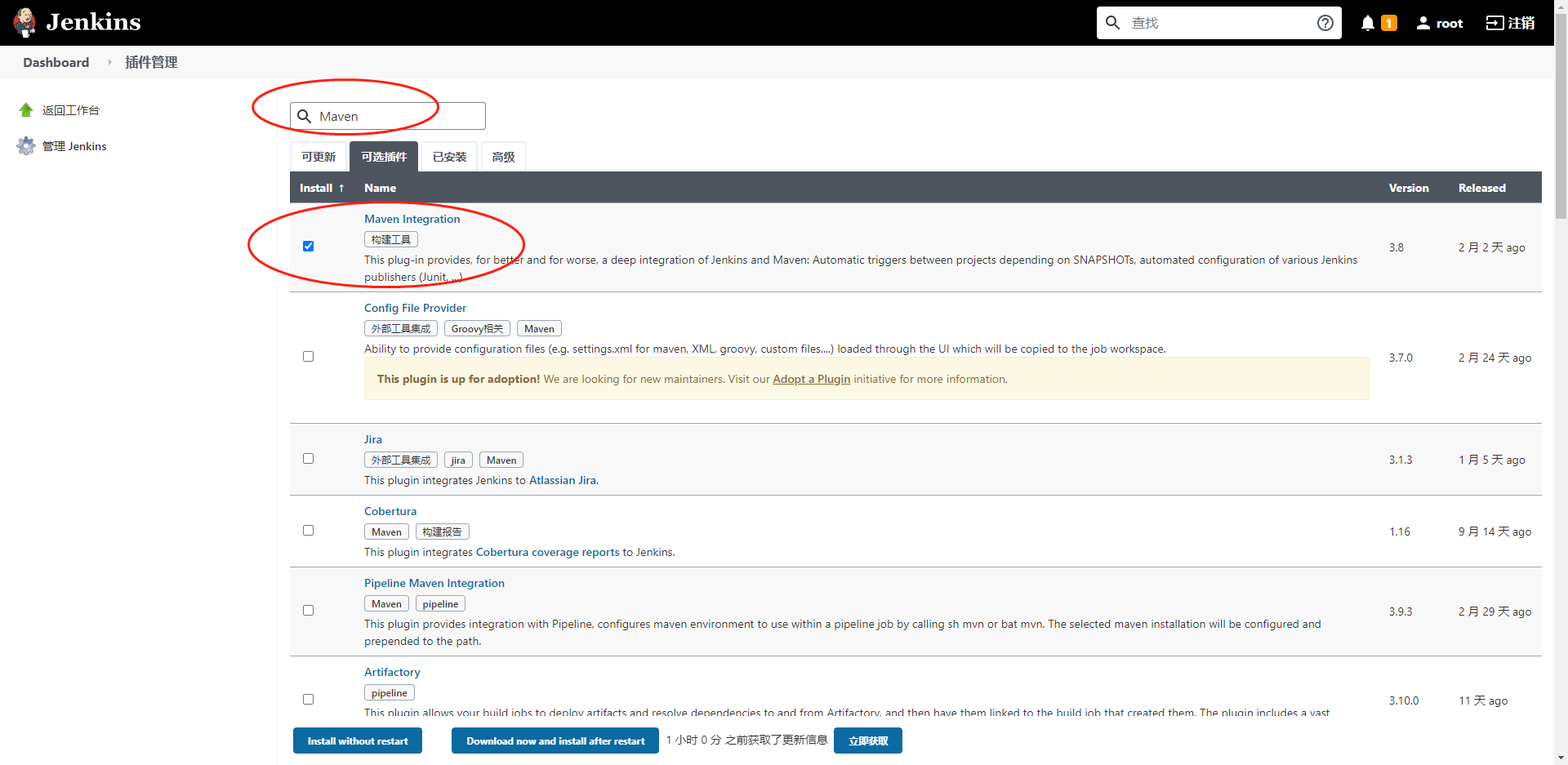
Task: Switch to the 可更新 tab
Action: [318, 157]
